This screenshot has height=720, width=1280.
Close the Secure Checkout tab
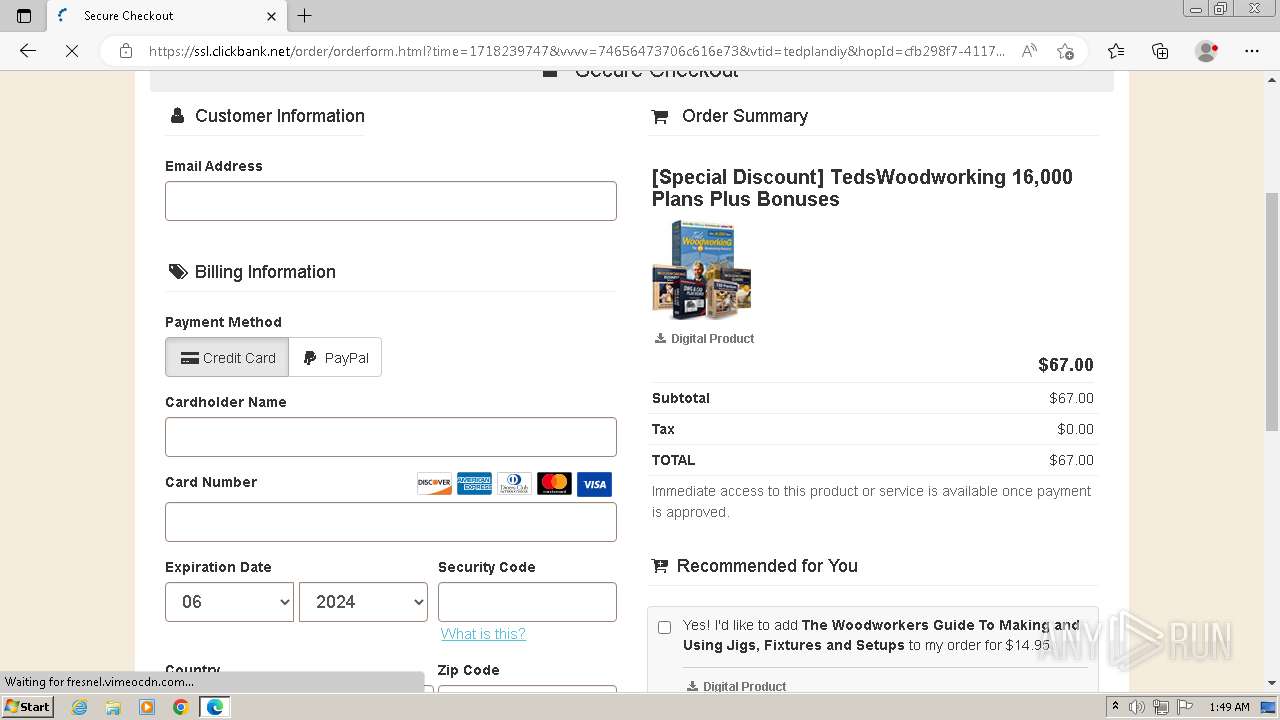click(271, 16)
